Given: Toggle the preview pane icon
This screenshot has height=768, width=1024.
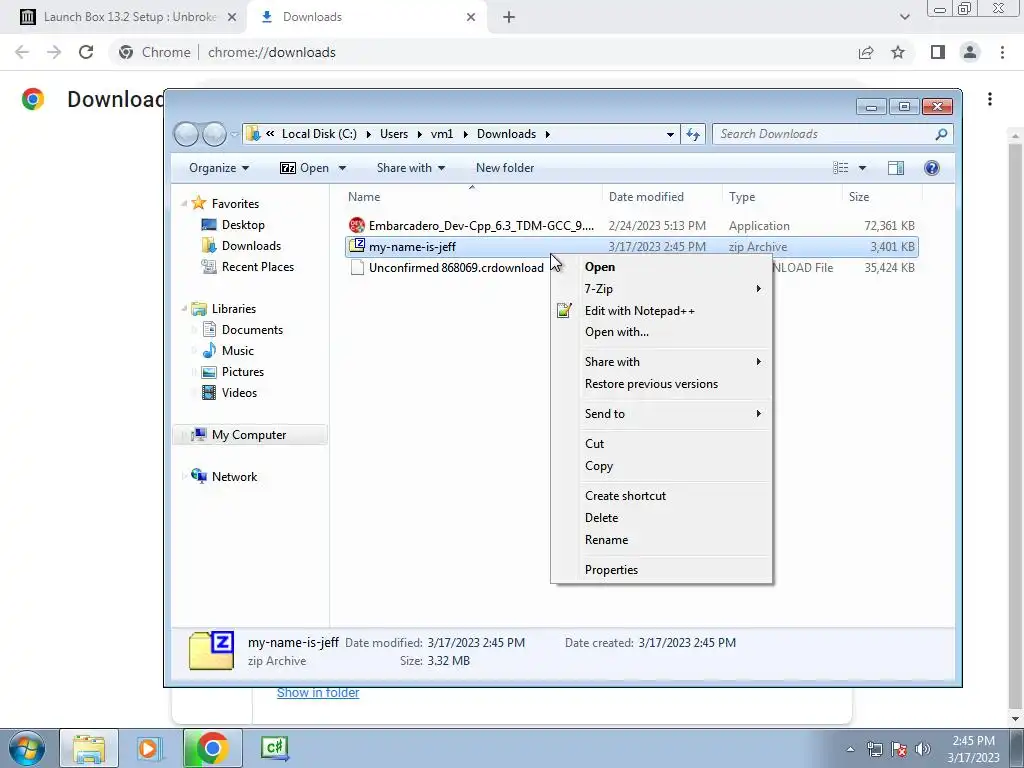Looking at the screenshot, I should tap(896, 168).
